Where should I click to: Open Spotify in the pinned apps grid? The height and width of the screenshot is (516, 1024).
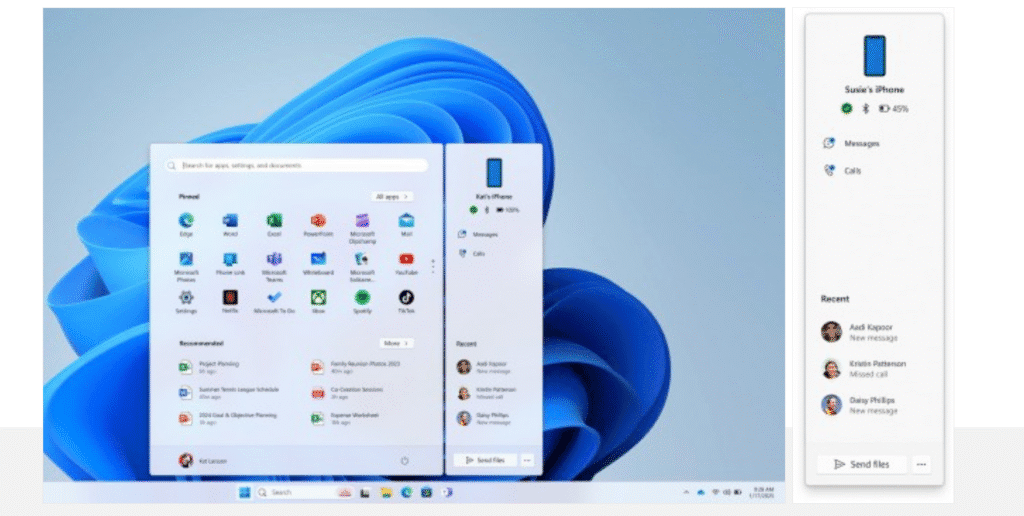pos(362,298)
